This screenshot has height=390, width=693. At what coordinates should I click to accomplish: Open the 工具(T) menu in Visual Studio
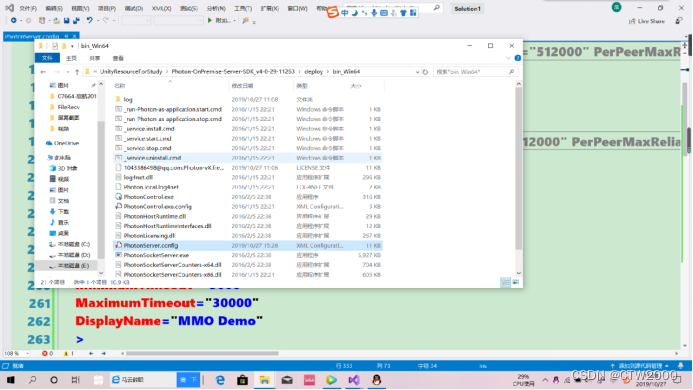tap(243, 8)
